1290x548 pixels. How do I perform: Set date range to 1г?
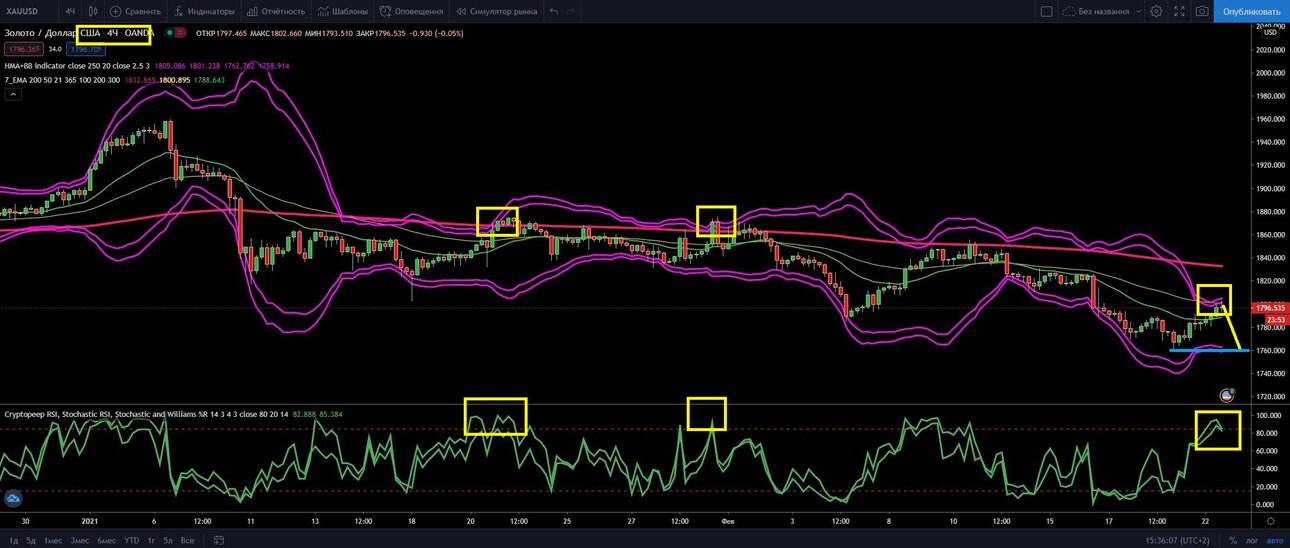(x=151, y=541)
